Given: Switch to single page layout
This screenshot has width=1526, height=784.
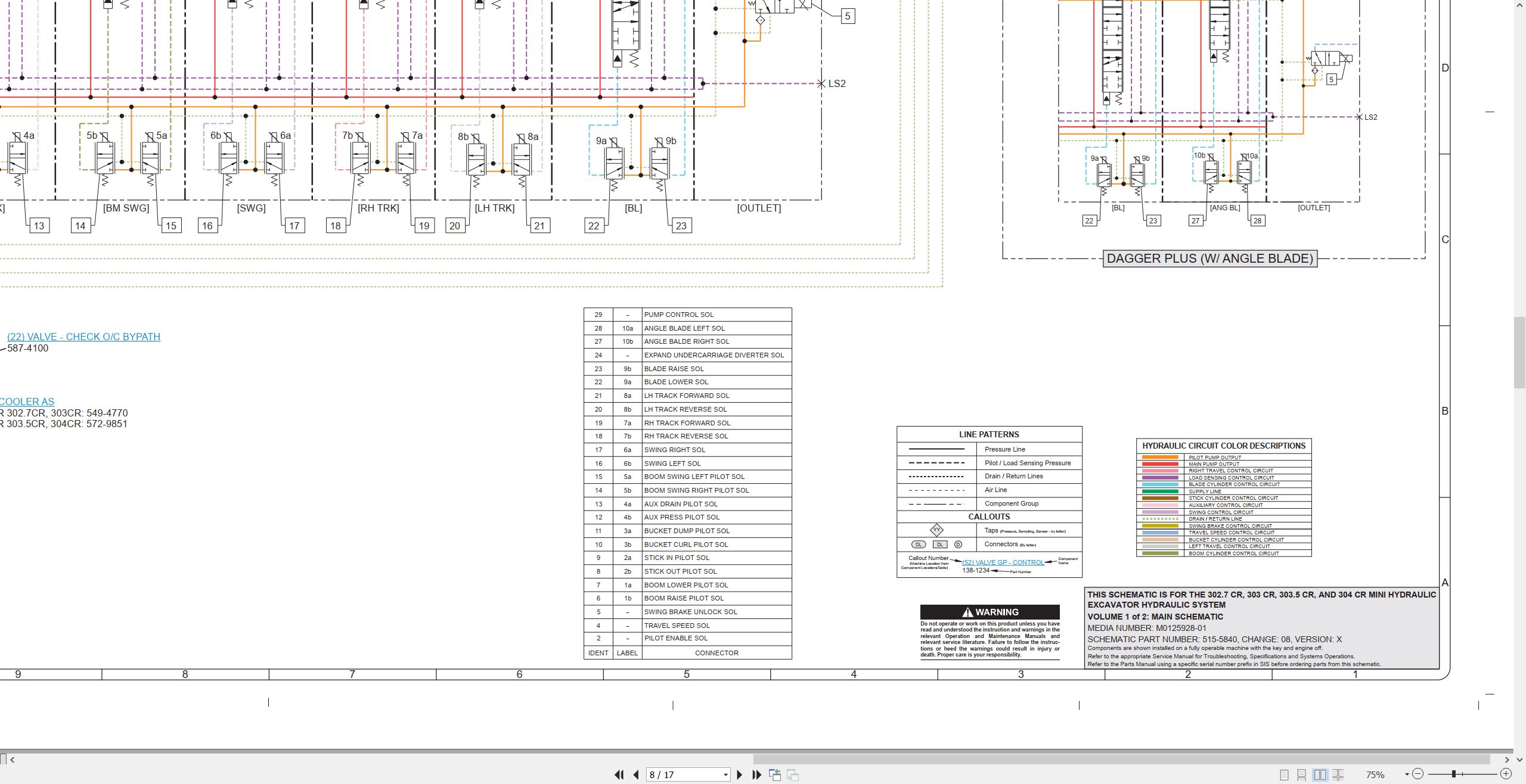Looking at the screenshot, I should 1284,775.
